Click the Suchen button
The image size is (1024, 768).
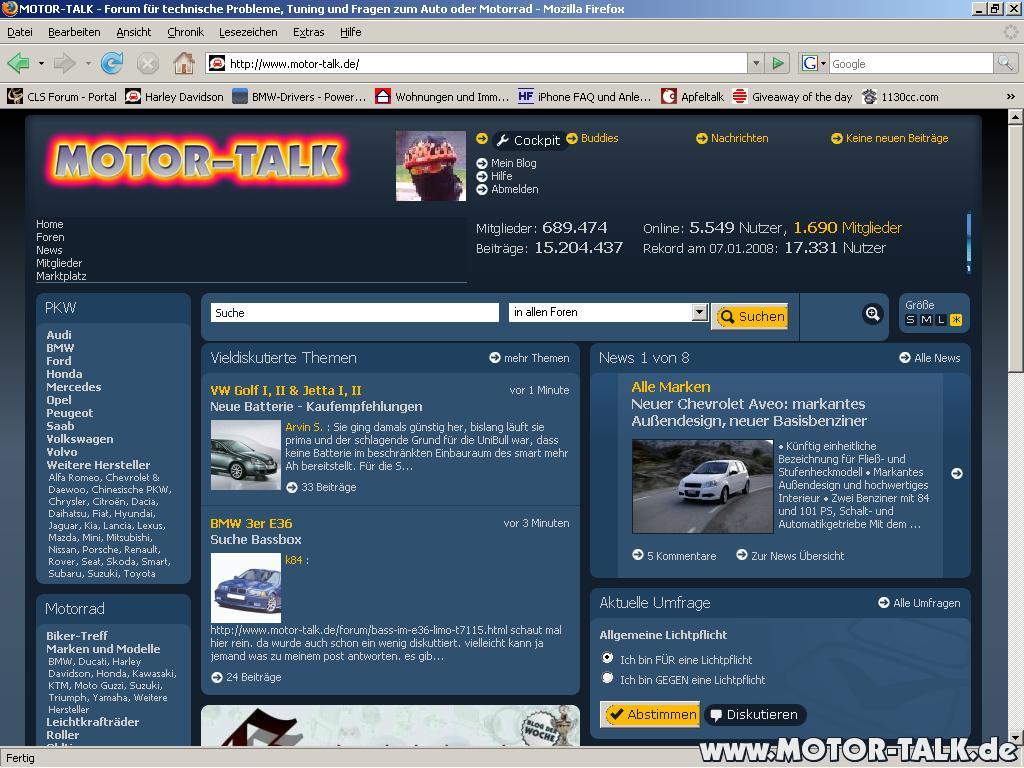[x=750, y=317]
